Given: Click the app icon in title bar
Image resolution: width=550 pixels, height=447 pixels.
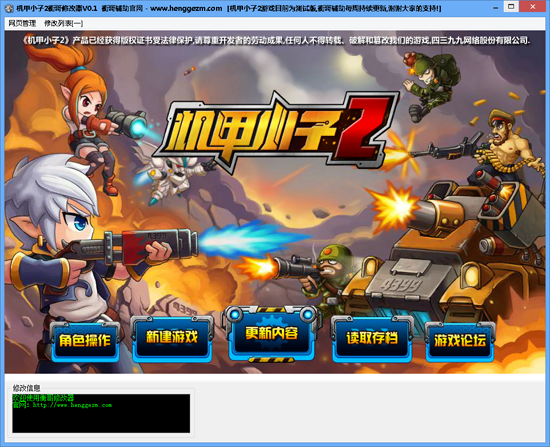Looking at the screenshot, I should click(10, 8).
